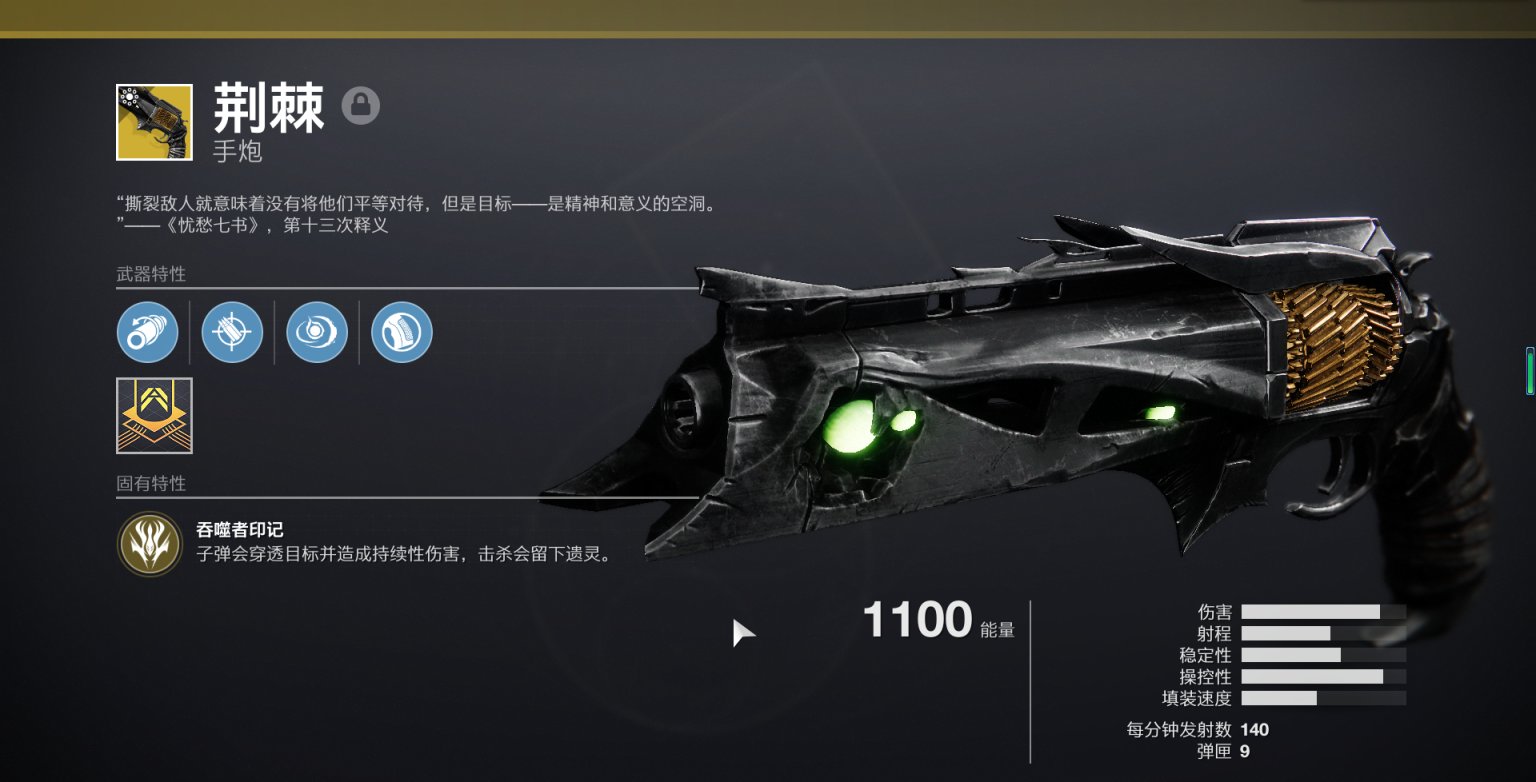Select the magazine perk icon with crosshair
The height and width of the screenshot is (782, 1536).
click(232, 332)
